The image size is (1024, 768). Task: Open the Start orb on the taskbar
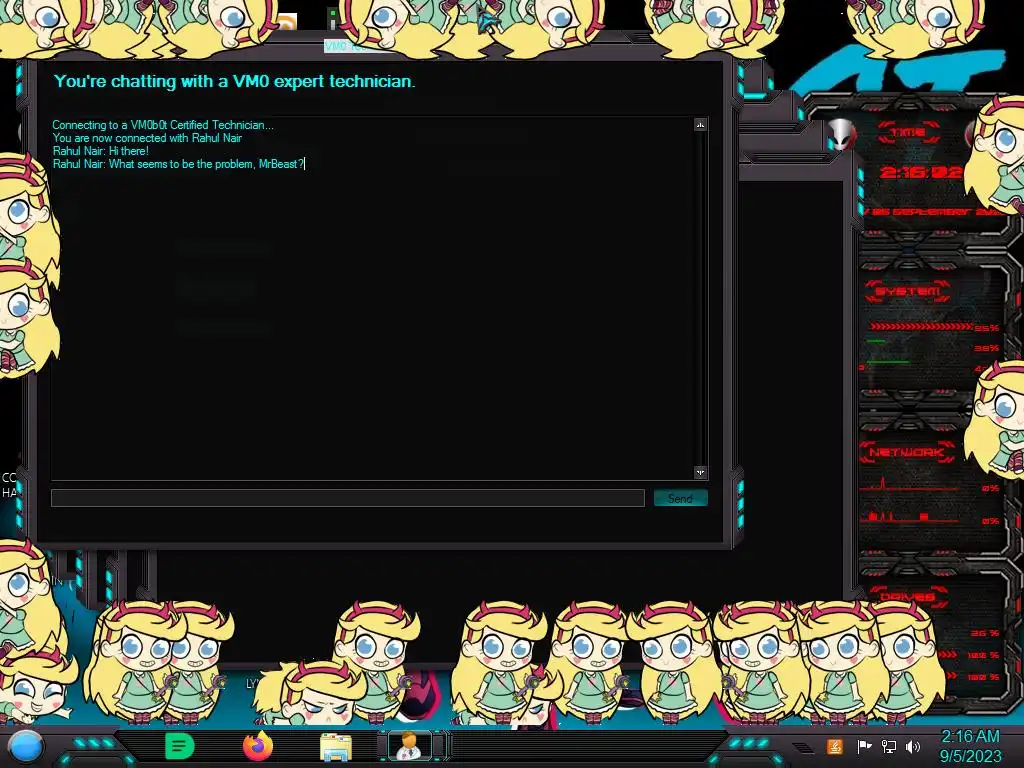[x=26, y=746]
